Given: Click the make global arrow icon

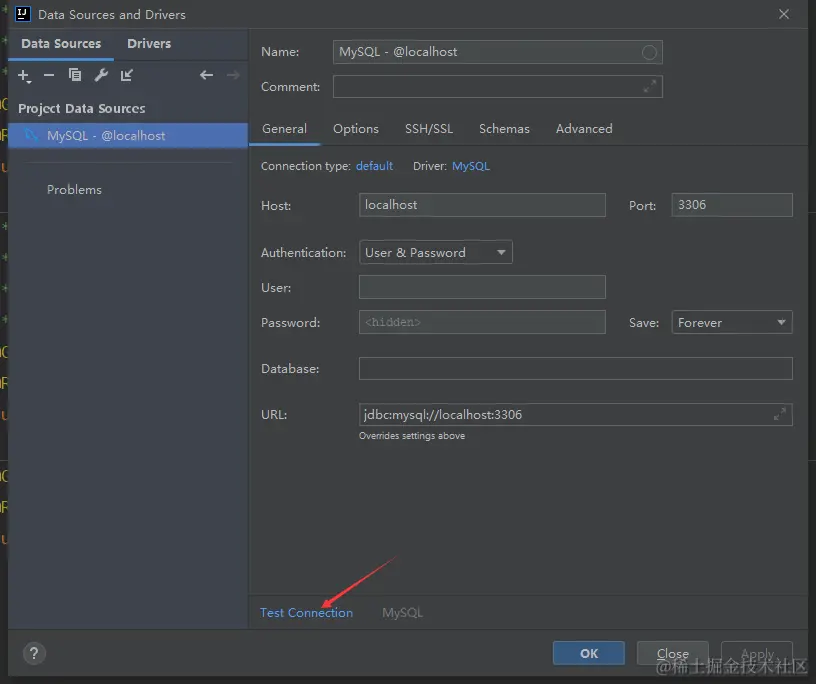Looking at the screenshot, I should 126,75.
